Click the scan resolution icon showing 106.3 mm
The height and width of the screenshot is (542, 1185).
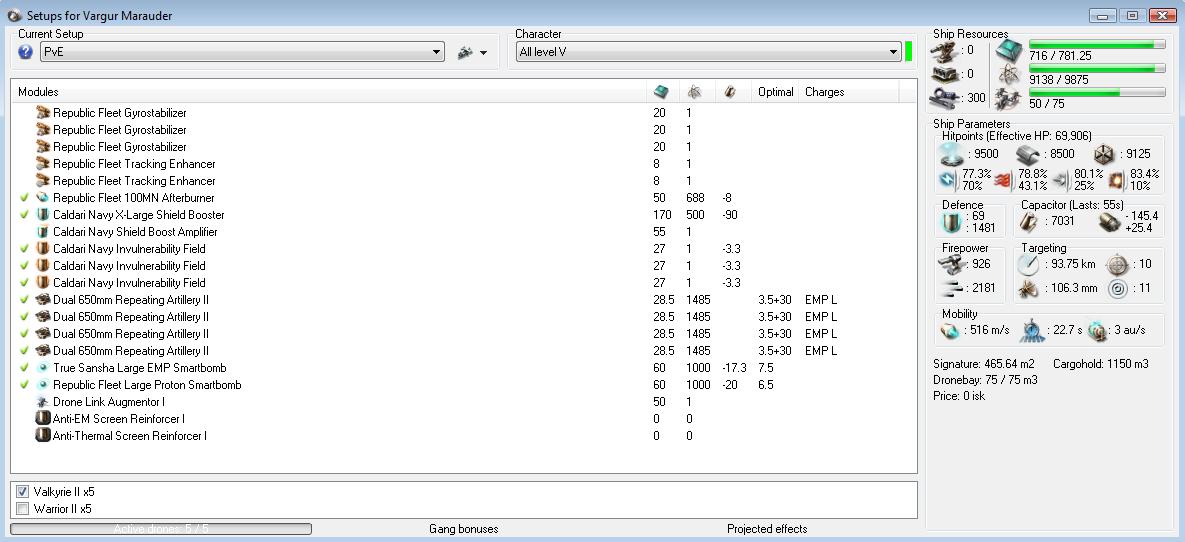click(x=1029, y=288)
